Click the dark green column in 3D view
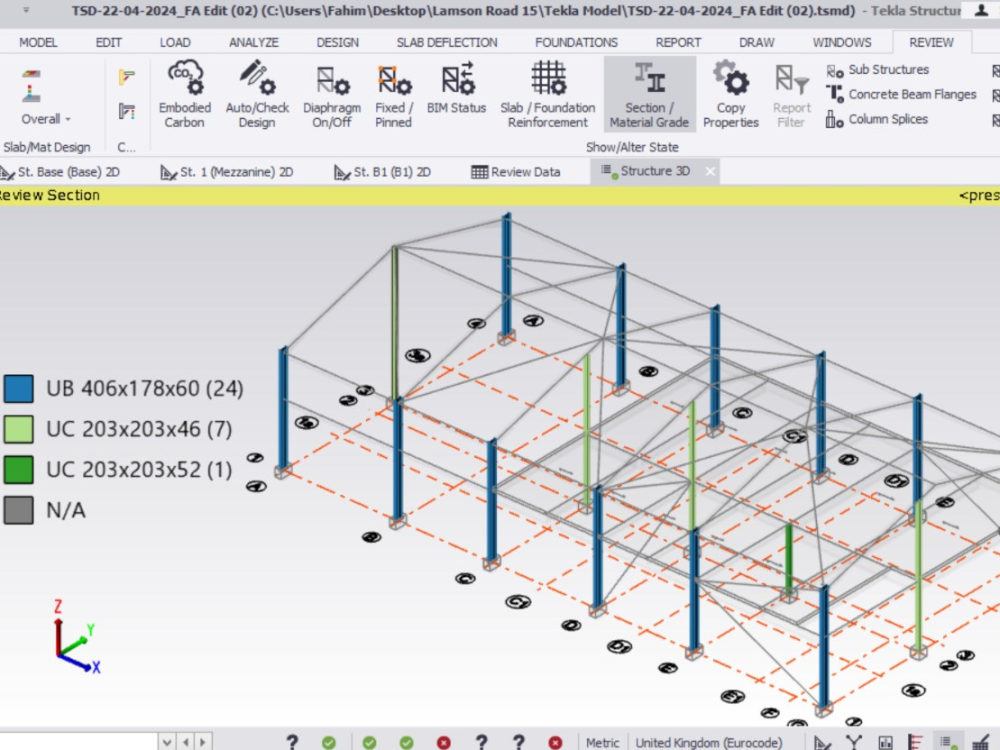 789,558
